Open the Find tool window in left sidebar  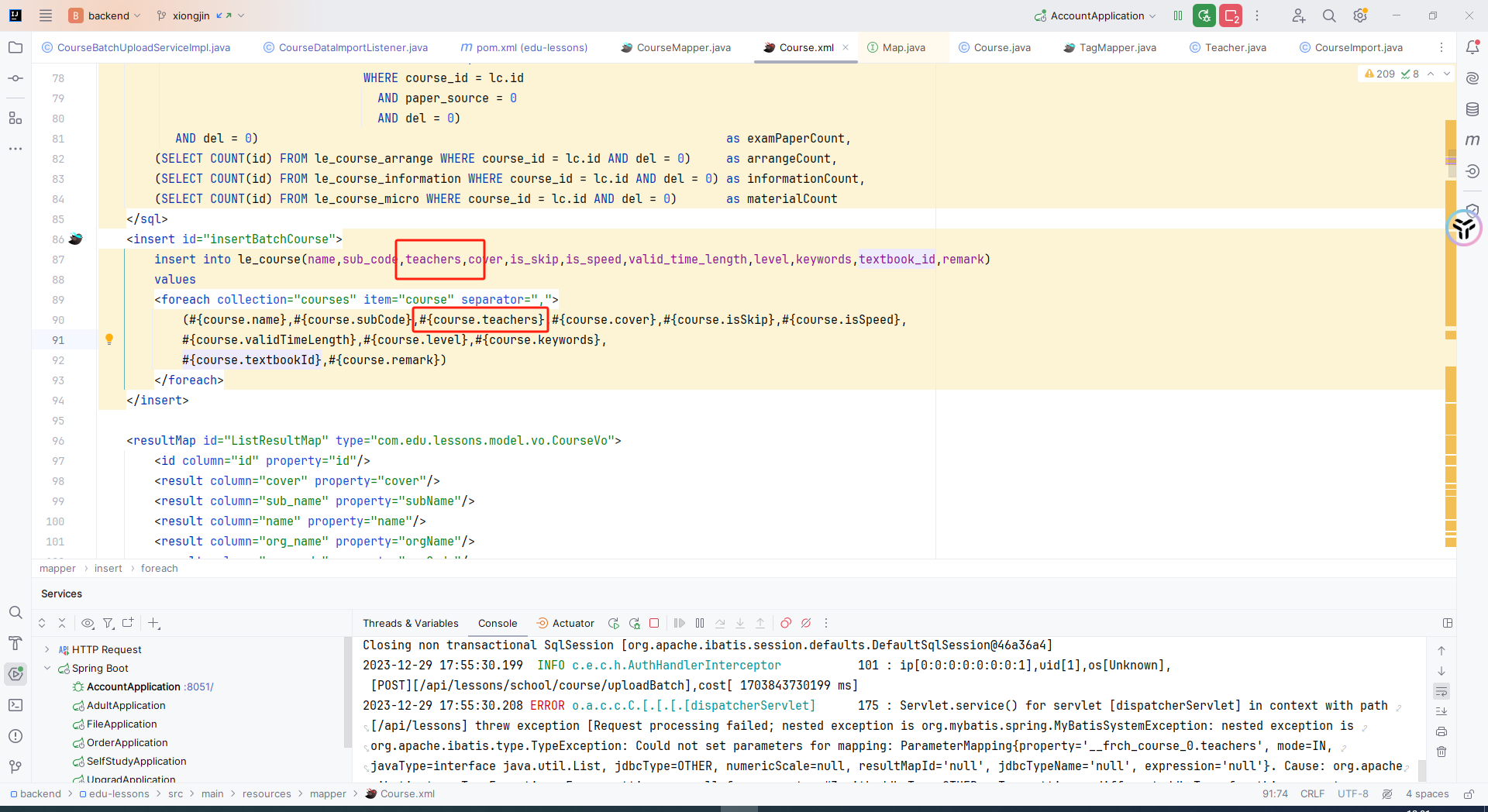tap(15, 612)
